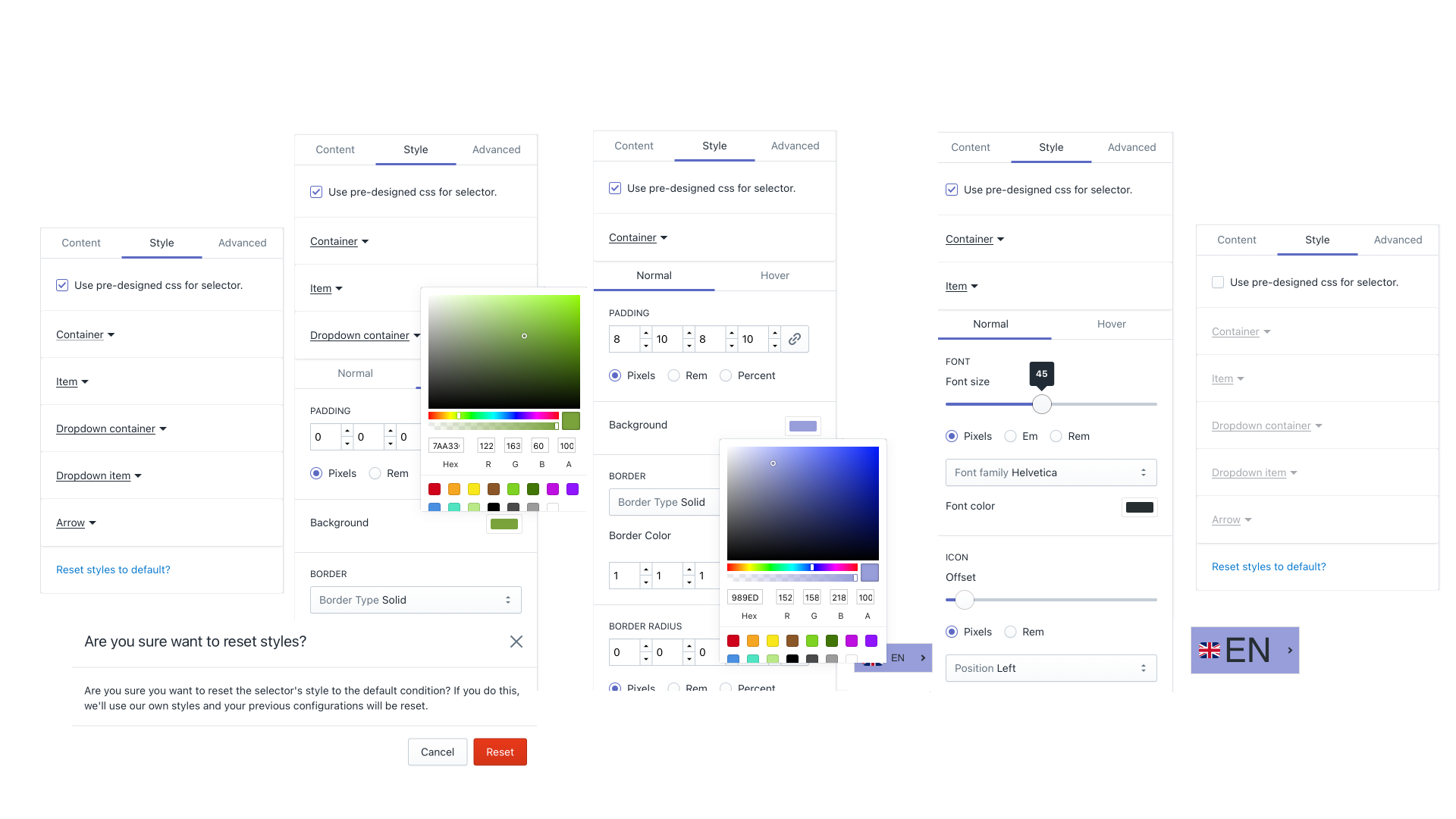The width and height of the screenshot is (1456, 819).
Task: Click the Reset styles to default link
Action: click(x=113, y=569)
